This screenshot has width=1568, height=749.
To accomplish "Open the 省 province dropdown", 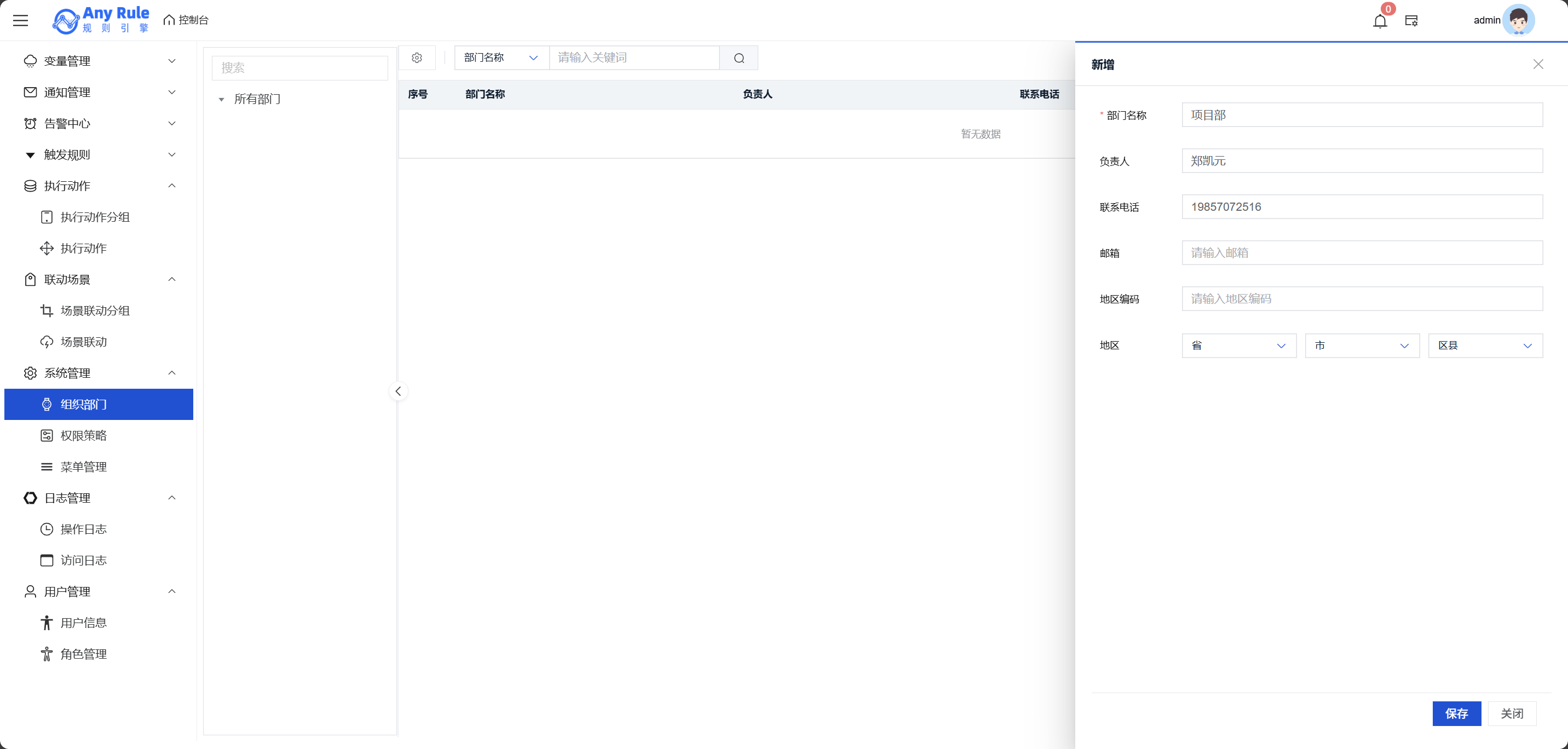I will pyautogui.click(x=1239, y=345).
